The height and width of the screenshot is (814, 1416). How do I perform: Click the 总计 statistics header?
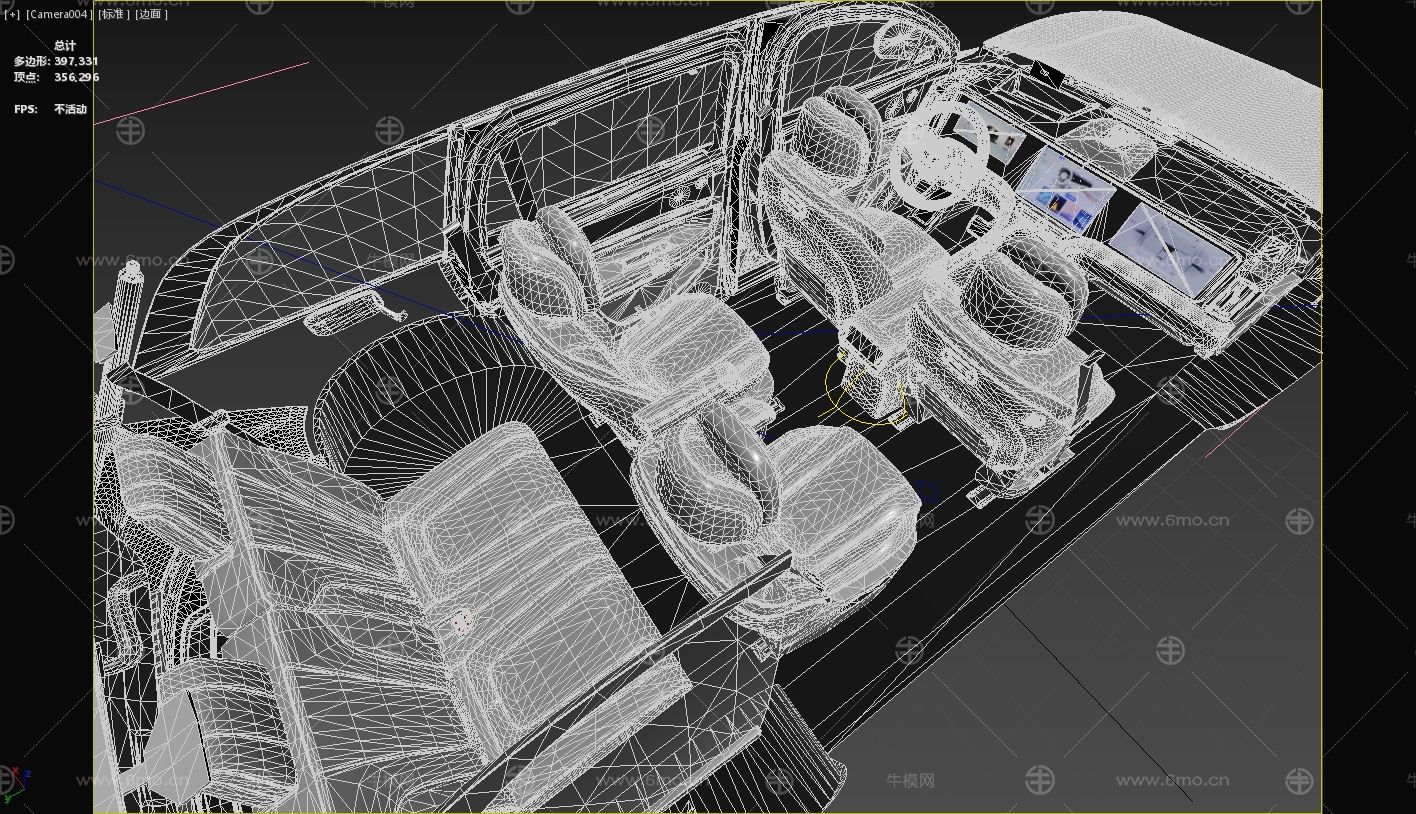point(65,46)
